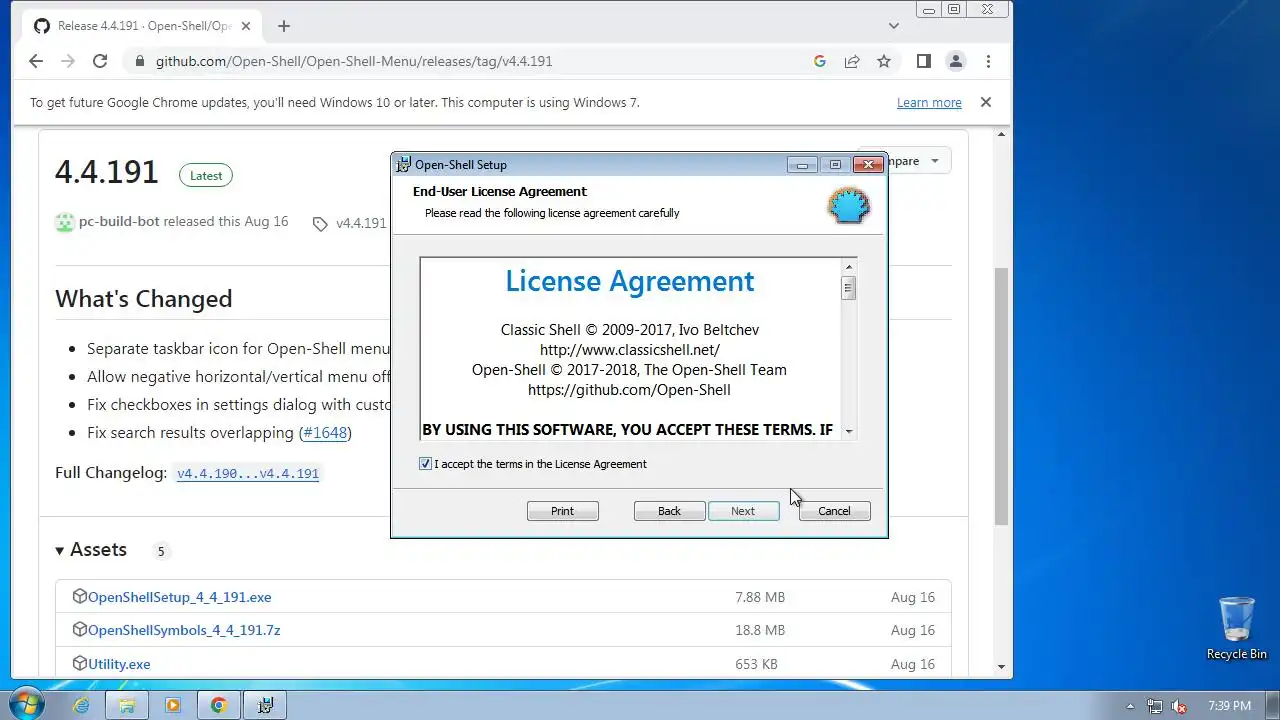Focus the Chrome address bar URL
The height and width of the screenshot is (720, 1280).
354,61
